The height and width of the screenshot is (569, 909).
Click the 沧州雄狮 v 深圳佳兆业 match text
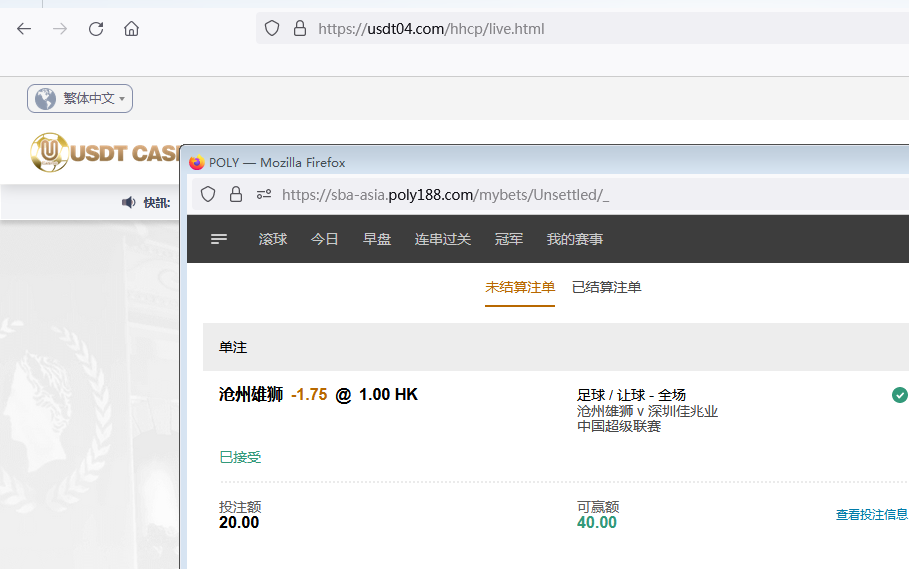point(648,411)
